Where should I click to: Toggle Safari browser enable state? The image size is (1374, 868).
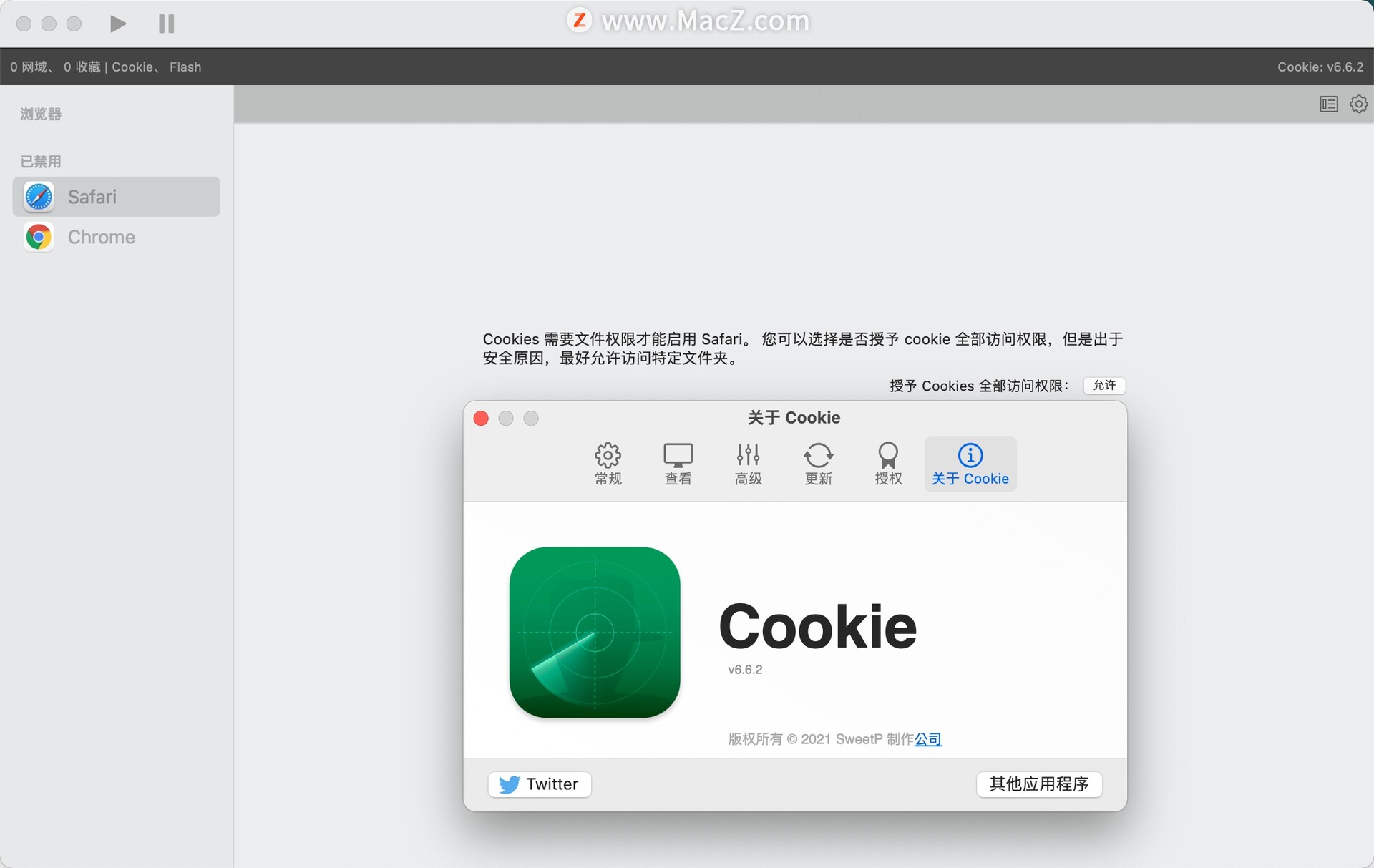[x=115, y=196]
